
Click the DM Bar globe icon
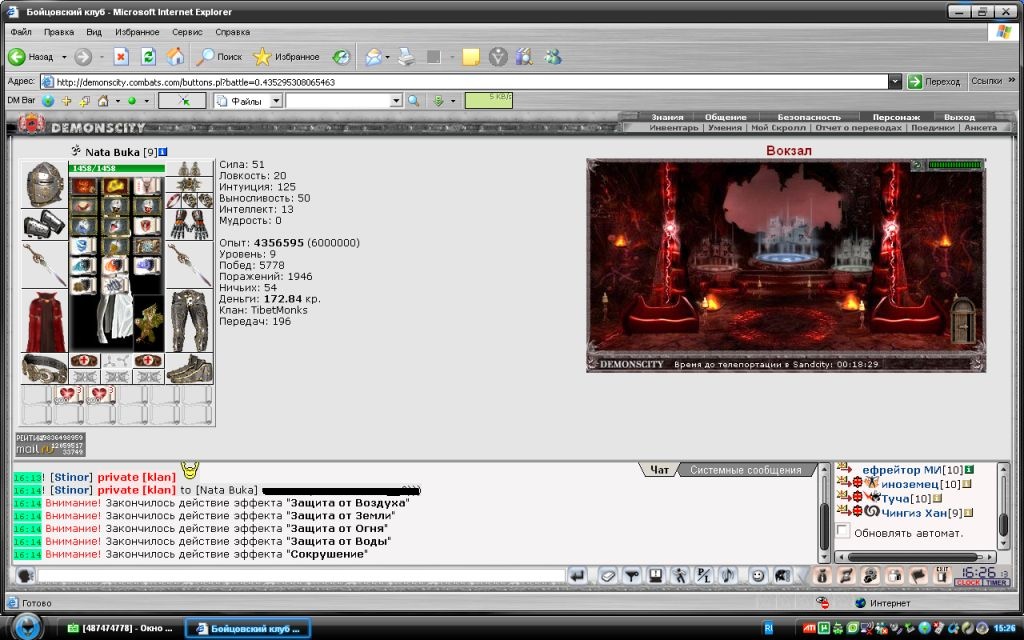click(48, 101)
